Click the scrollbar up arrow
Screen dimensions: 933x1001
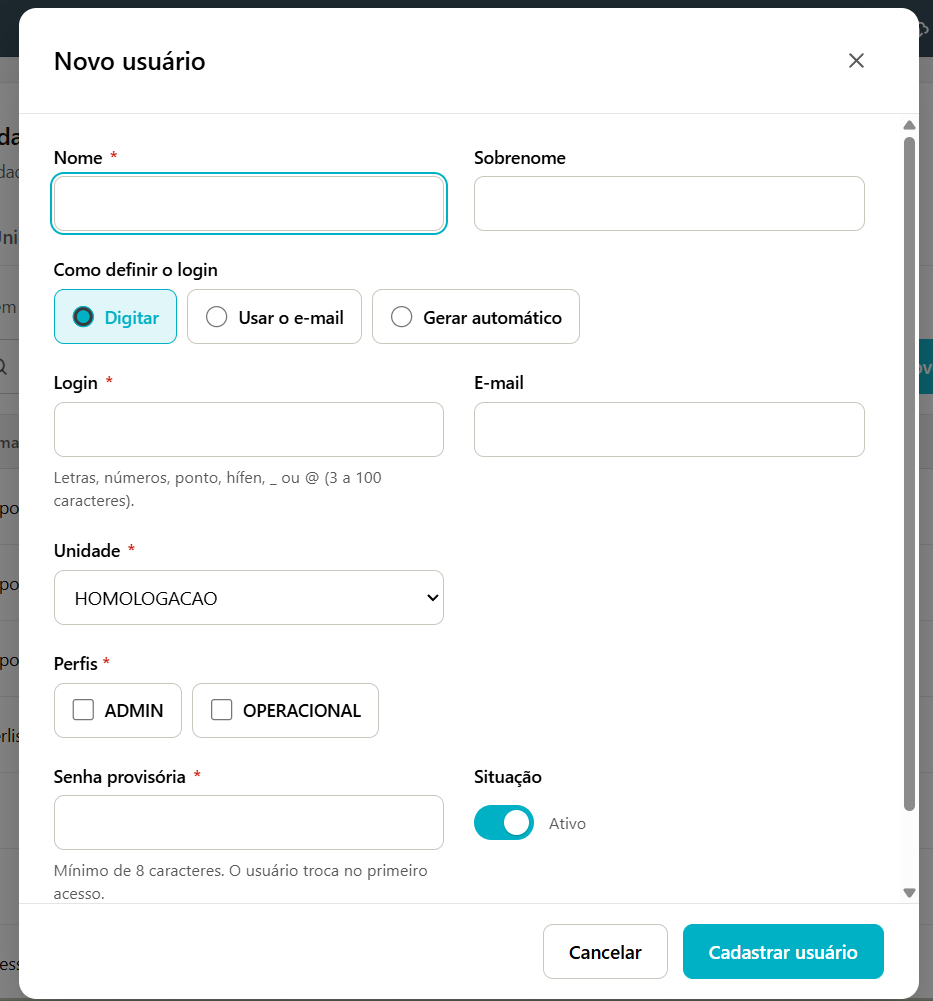909,126
